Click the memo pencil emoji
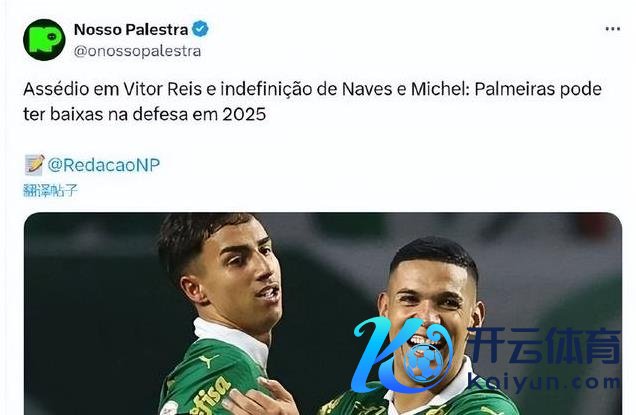 click(34, 165)
